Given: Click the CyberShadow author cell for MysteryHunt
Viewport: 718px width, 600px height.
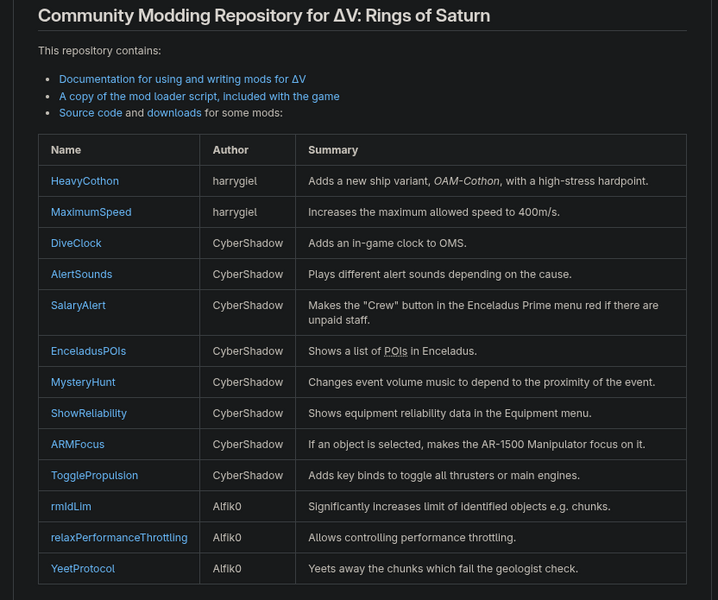Looking at the screenshot, I should pyautogui.click(x=248, y=382).
